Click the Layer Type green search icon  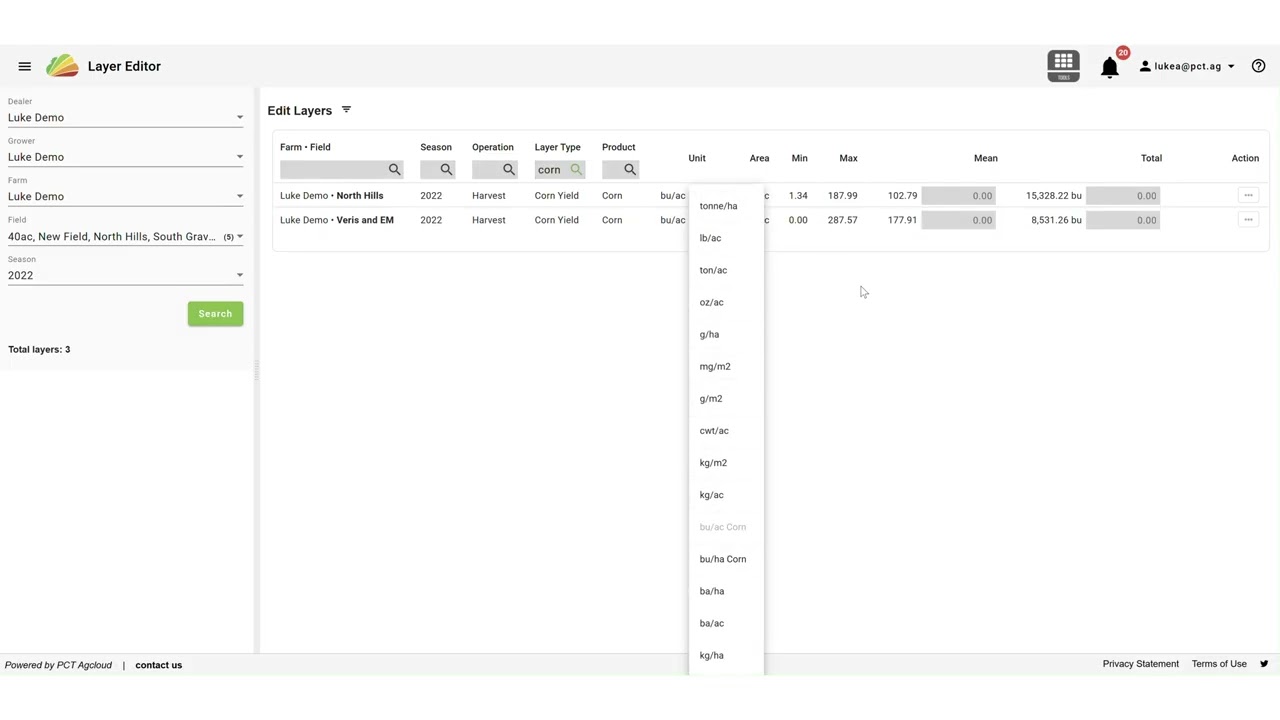[576, 170]
